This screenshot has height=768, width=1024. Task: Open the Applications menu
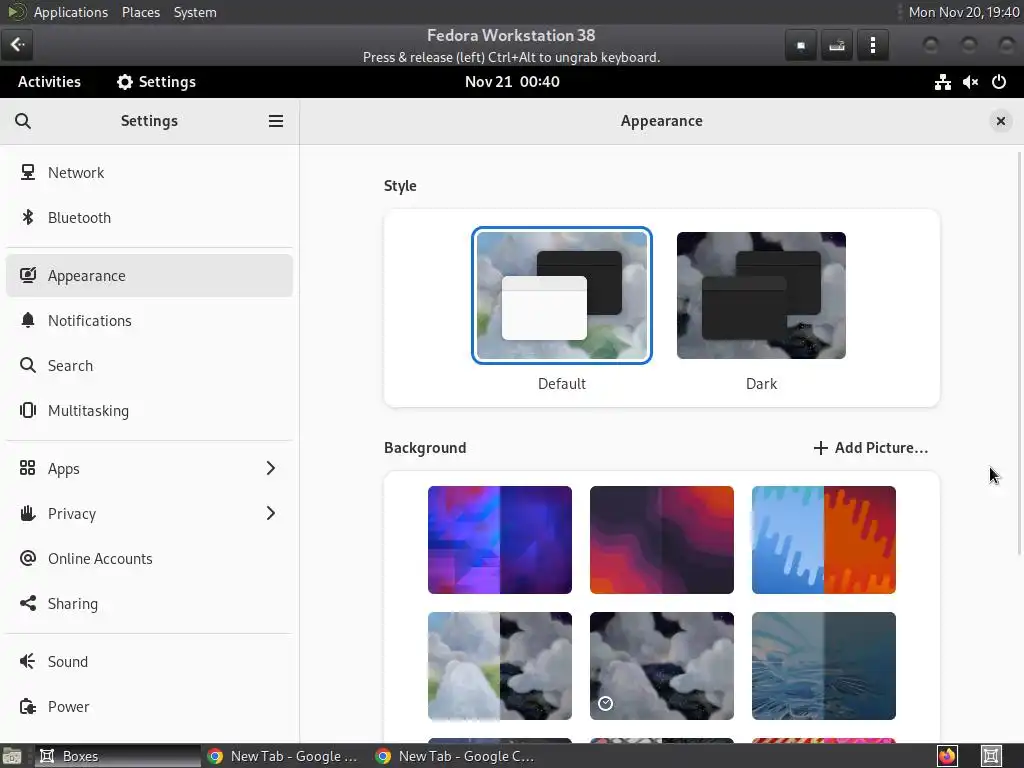coord(71,12)
